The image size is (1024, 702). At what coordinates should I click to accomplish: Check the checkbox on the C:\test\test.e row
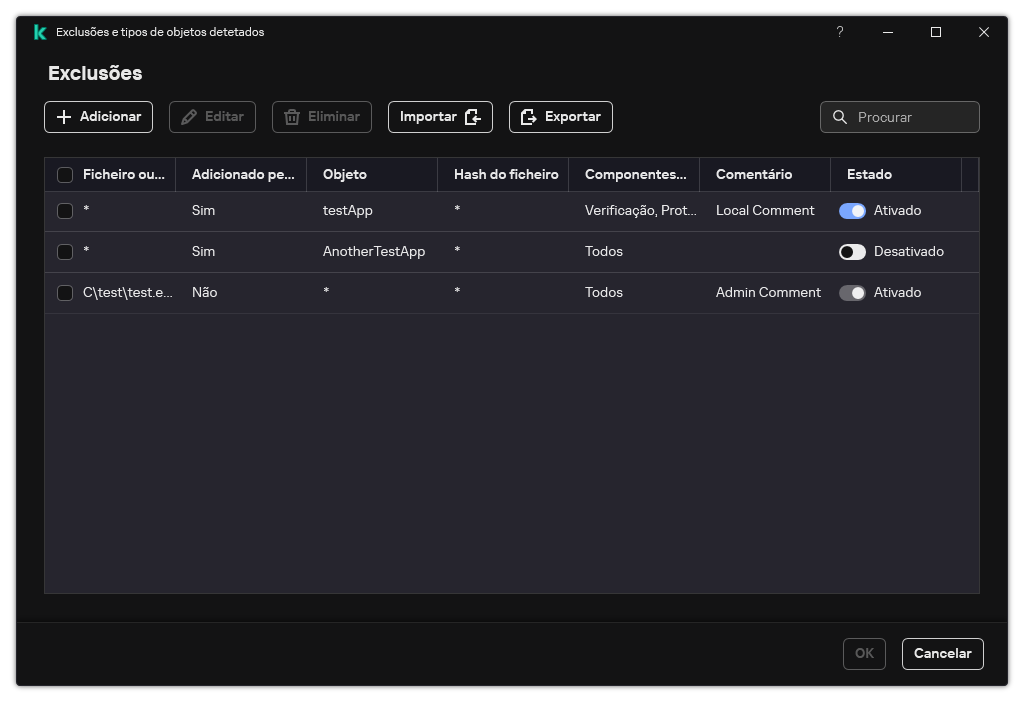click(65, 292)
